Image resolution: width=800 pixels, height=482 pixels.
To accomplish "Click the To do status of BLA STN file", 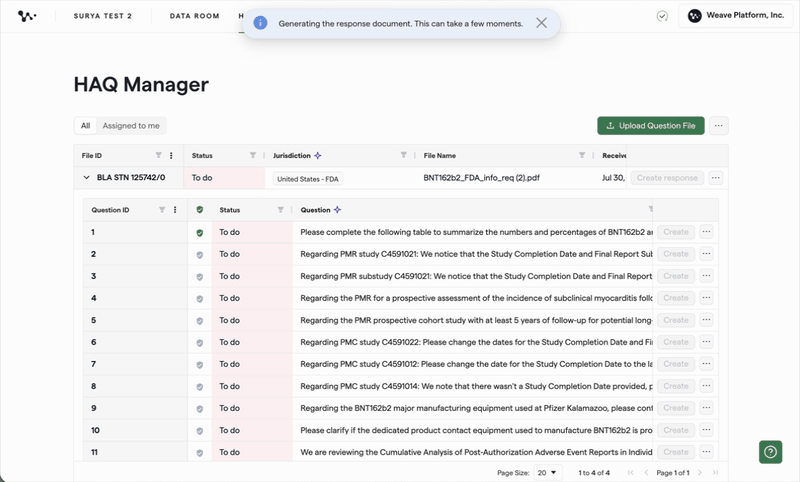I will [x=202, y=177].
